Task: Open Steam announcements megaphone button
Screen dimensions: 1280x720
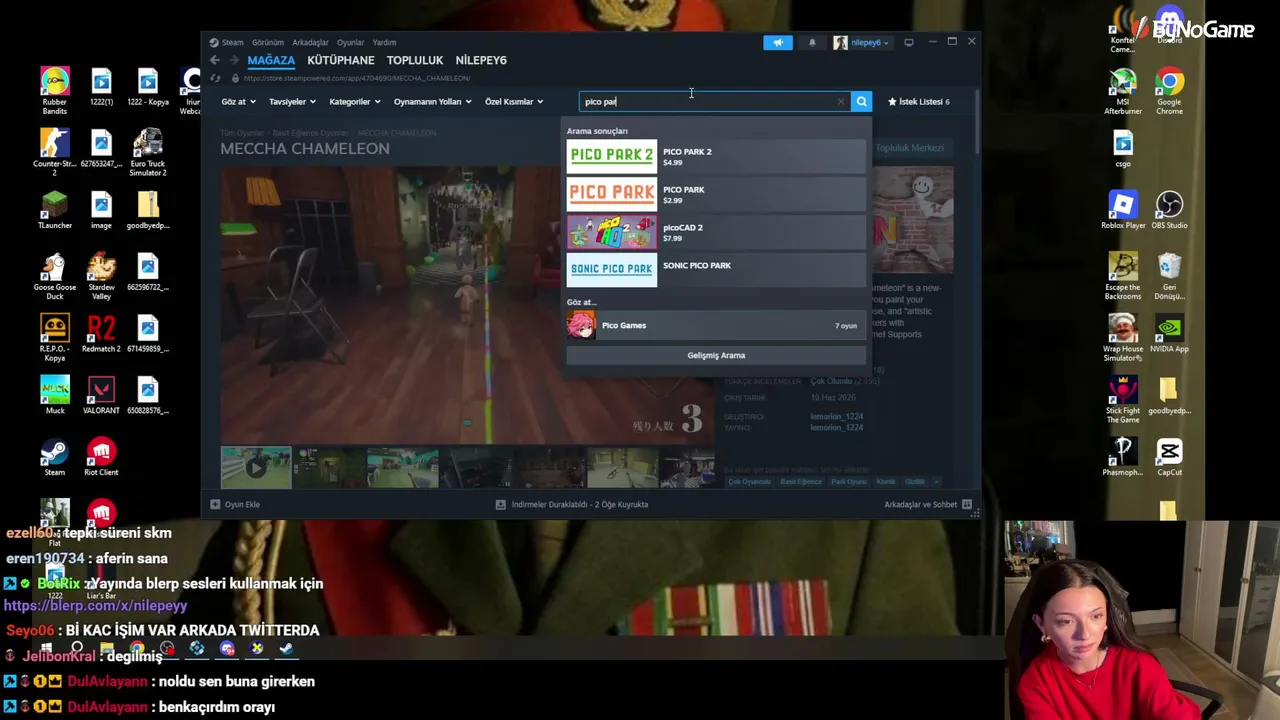Action: (x=778, y=42)
